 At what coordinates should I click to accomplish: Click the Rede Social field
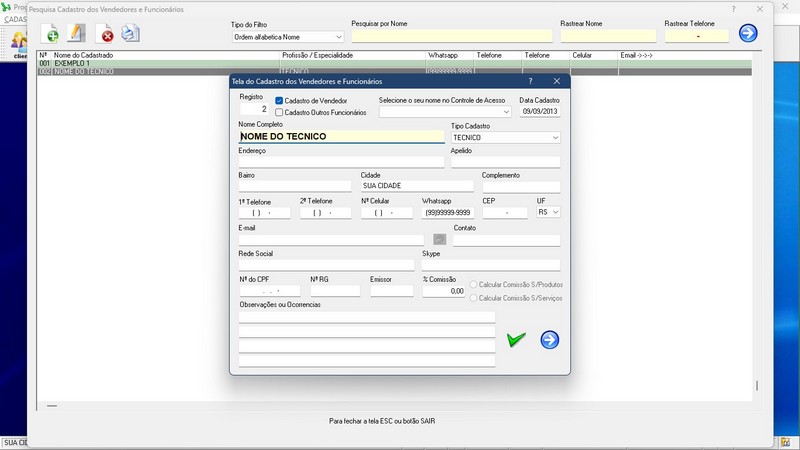pyautogui.click(x=327, y=265)
